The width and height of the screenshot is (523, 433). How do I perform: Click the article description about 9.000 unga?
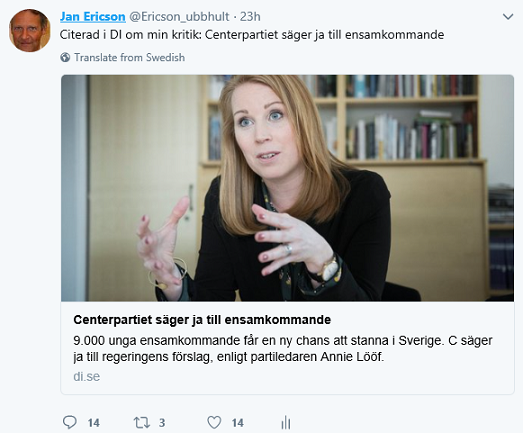283,349
